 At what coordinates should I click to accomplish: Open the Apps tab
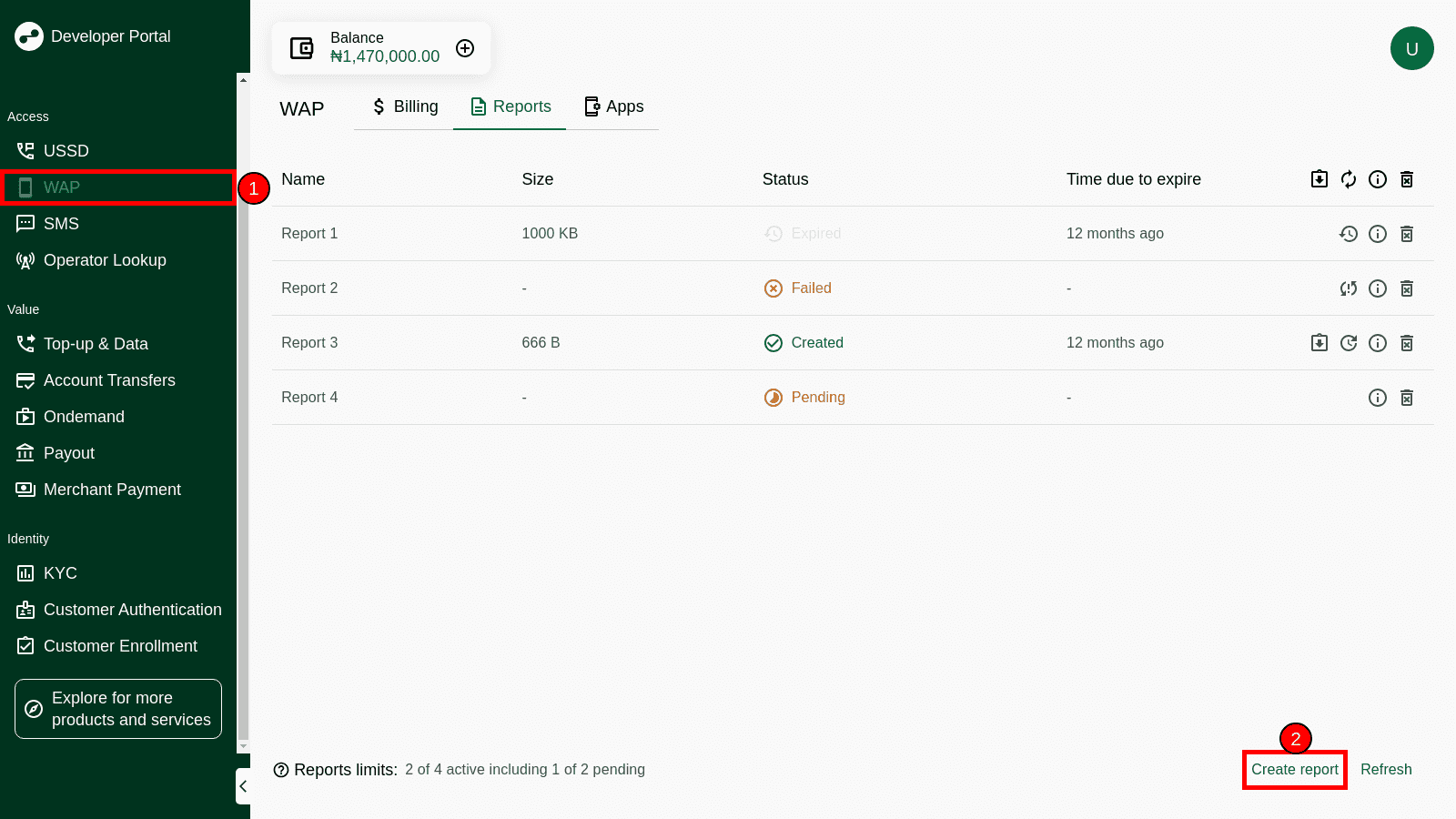pos(613,106)
